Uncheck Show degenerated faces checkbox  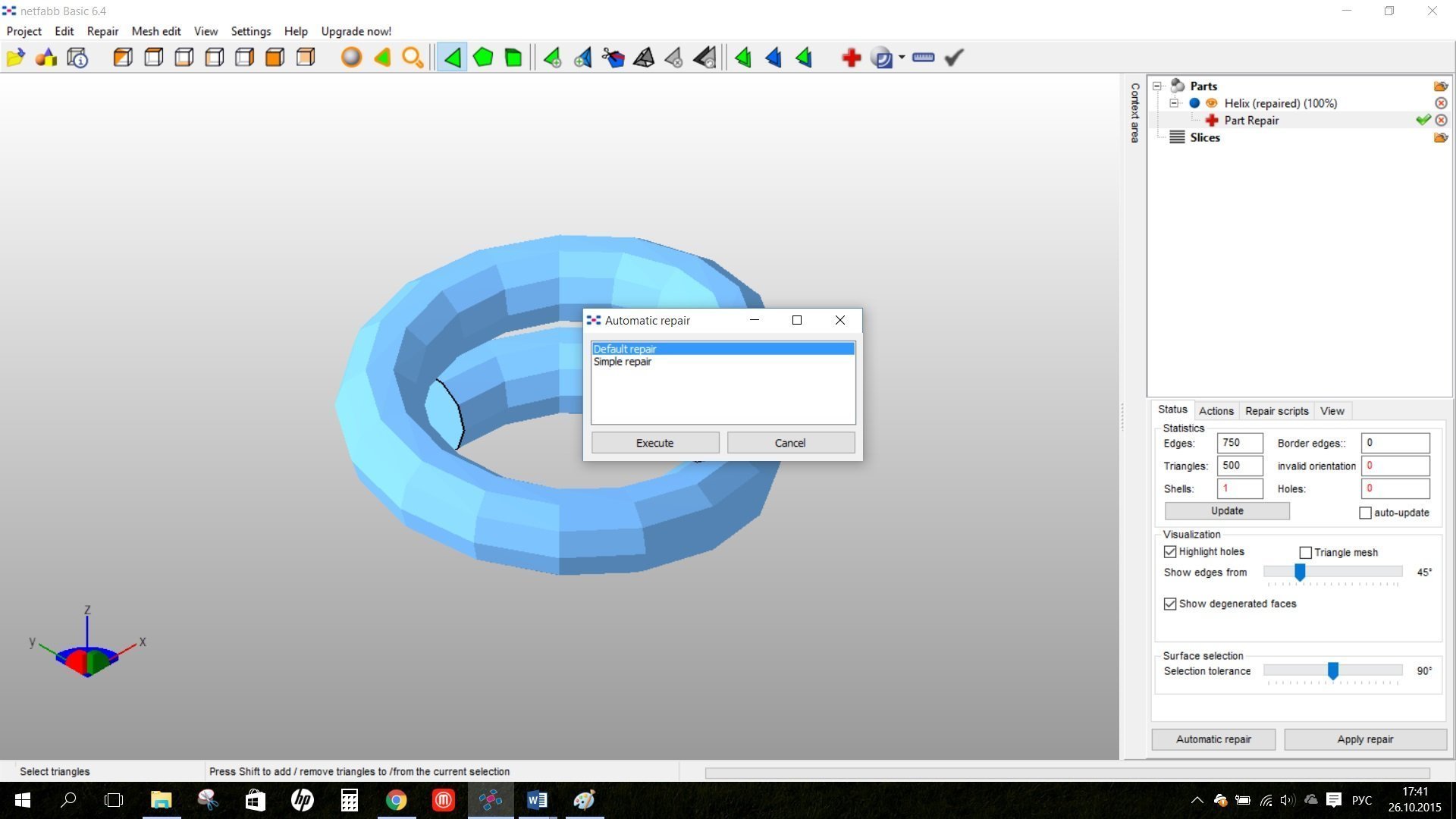1170,604
